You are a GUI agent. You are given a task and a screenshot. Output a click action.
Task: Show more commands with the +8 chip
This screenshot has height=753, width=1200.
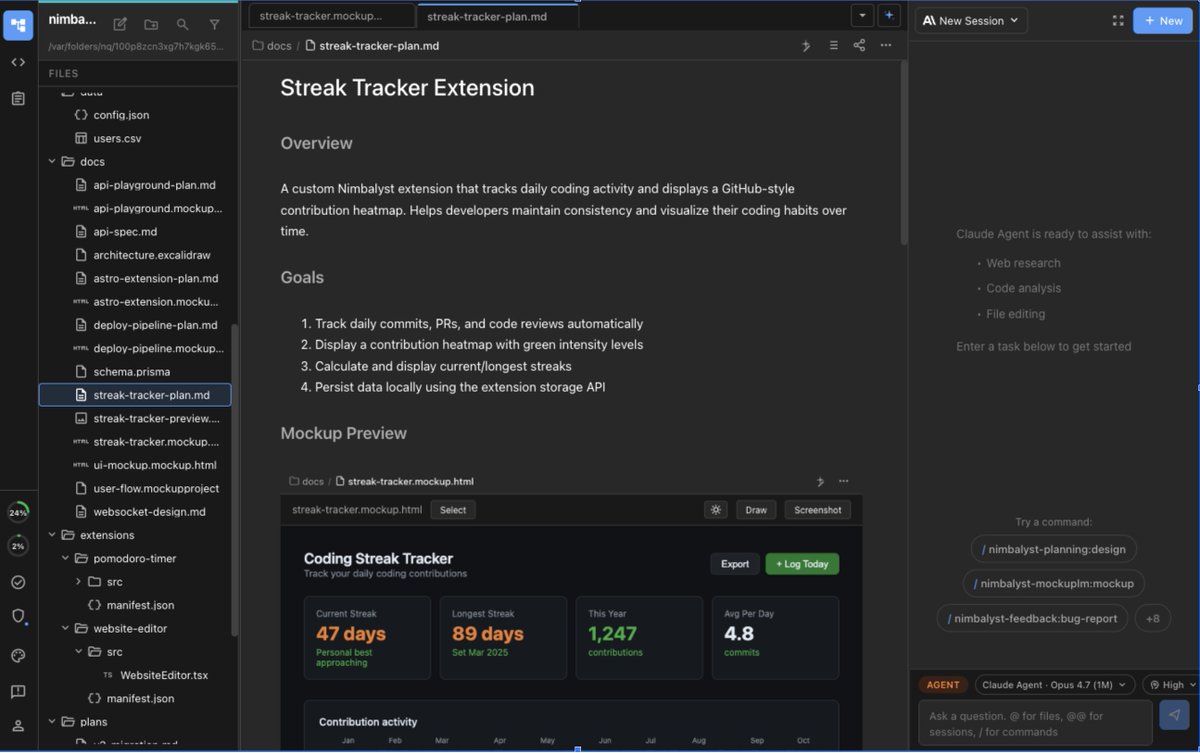[x=1152, y=618]
